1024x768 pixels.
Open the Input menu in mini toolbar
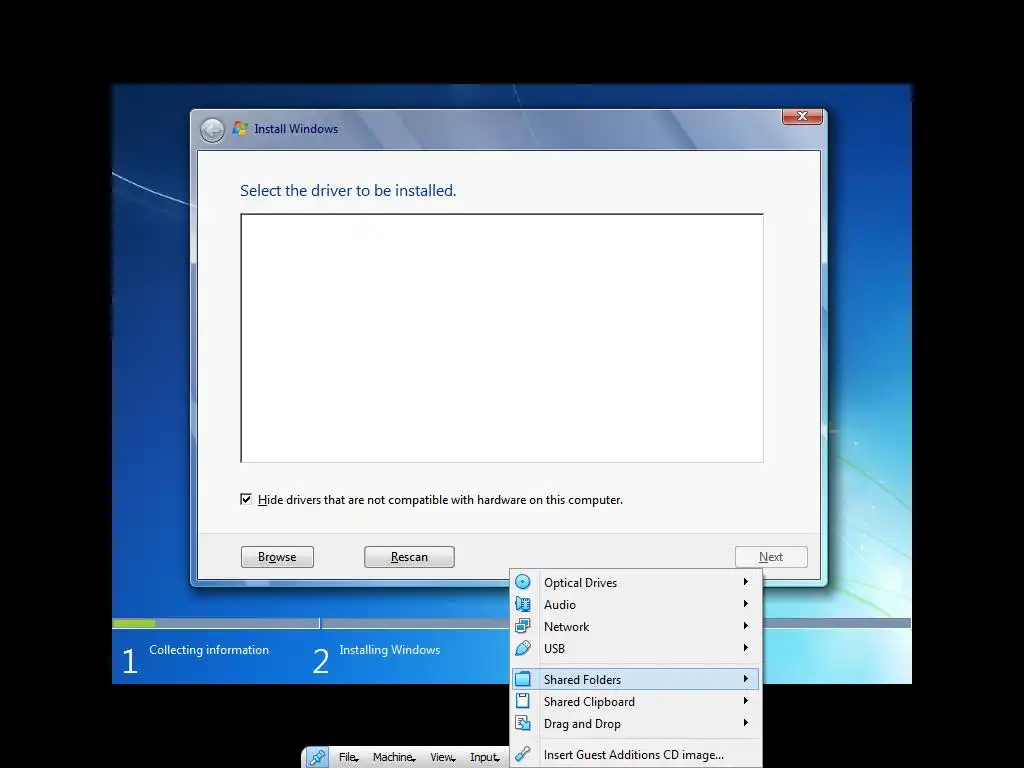(485, 758)
